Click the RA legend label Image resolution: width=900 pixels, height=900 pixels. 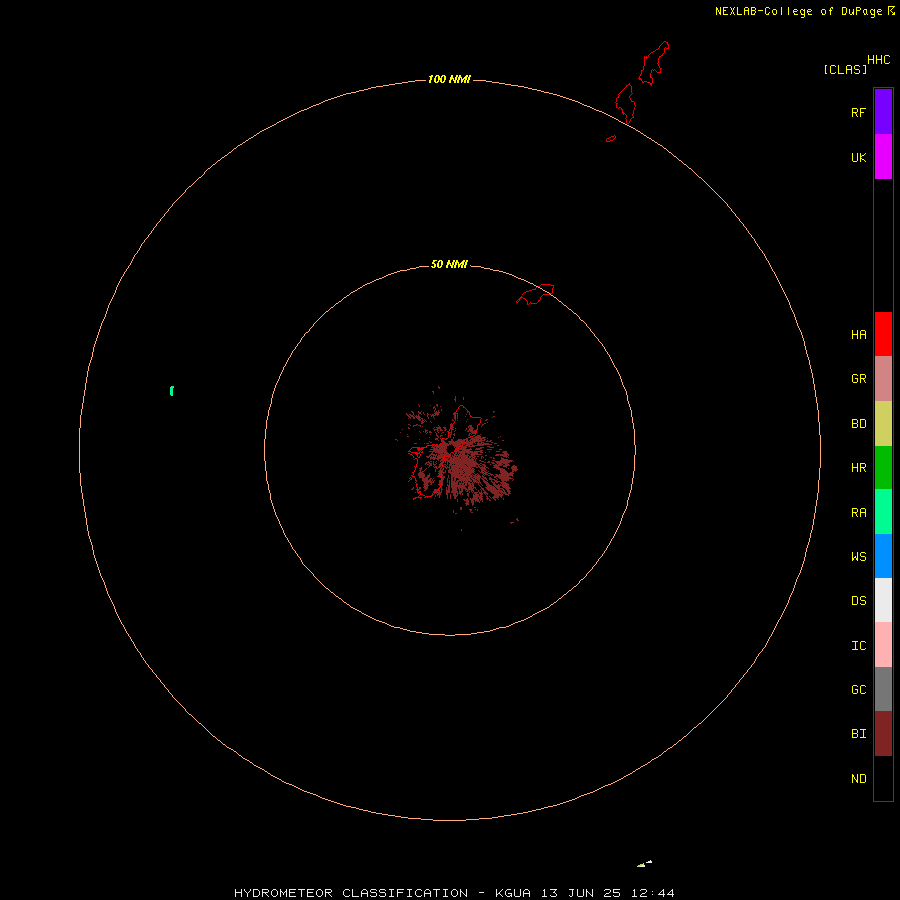[858, 513]
